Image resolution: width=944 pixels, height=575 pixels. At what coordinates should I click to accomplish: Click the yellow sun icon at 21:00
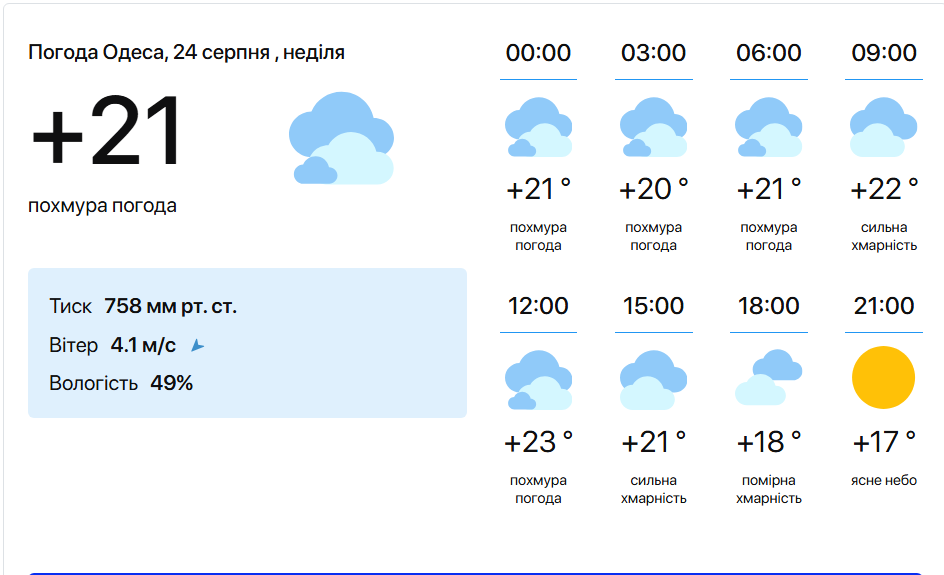(x=883, y=378)
